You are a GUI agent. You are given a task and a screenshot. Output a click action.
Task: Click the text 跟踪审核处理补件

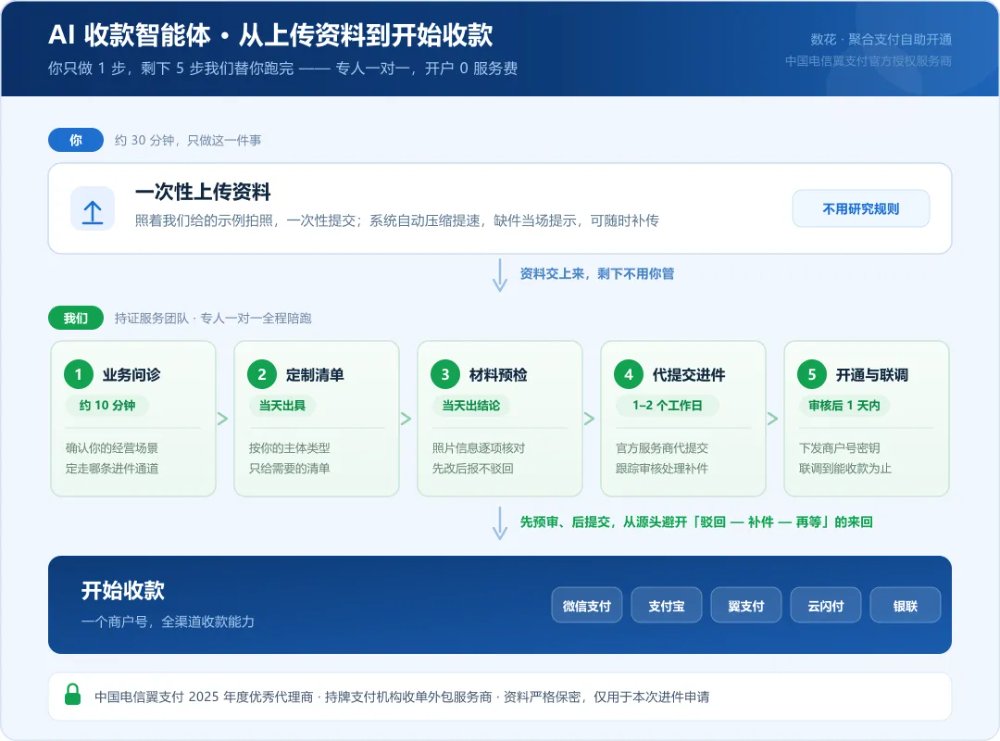(x=662, y=469)
